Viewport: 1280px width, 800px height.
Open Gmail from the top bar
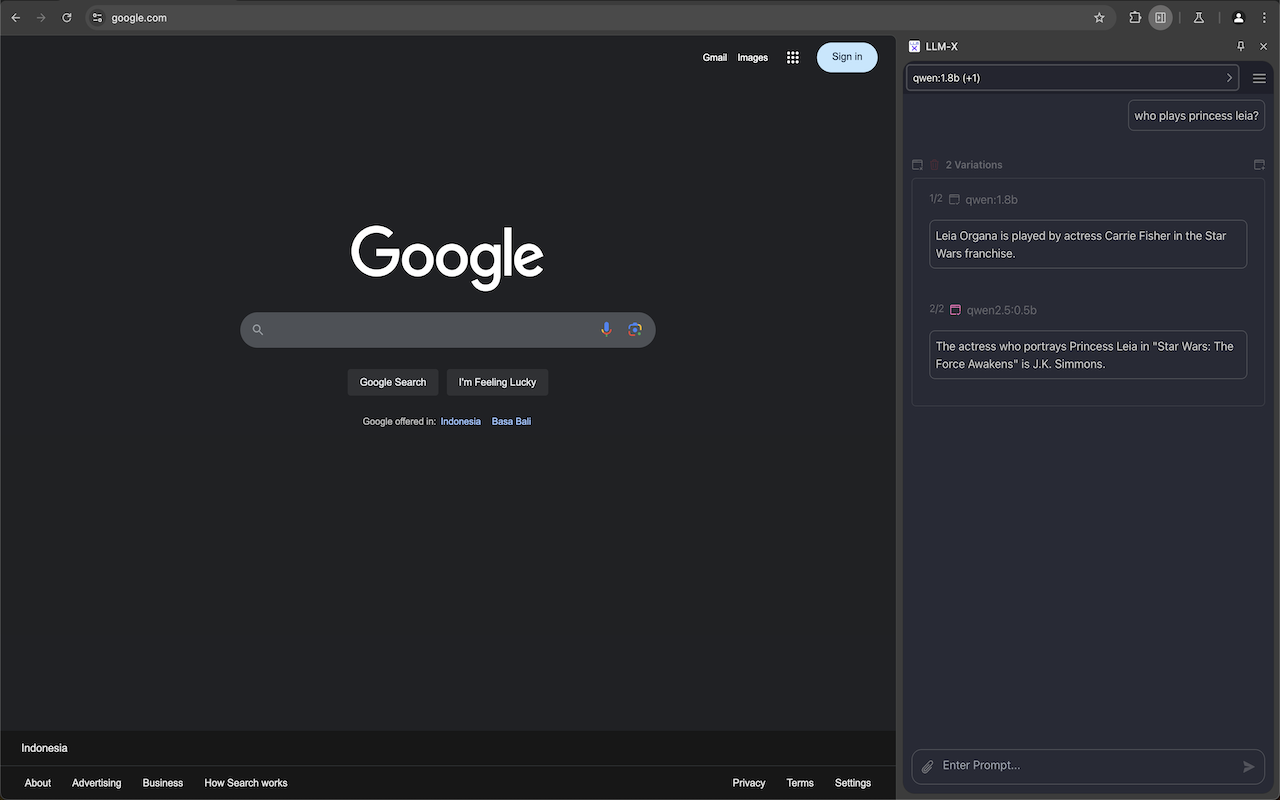click(x=714, y=58)
